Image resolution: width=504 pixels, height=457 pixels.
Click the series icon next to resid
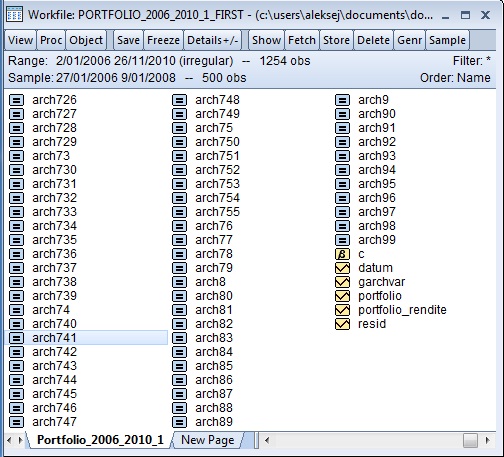pyautogui.click(x=342, y=324)
